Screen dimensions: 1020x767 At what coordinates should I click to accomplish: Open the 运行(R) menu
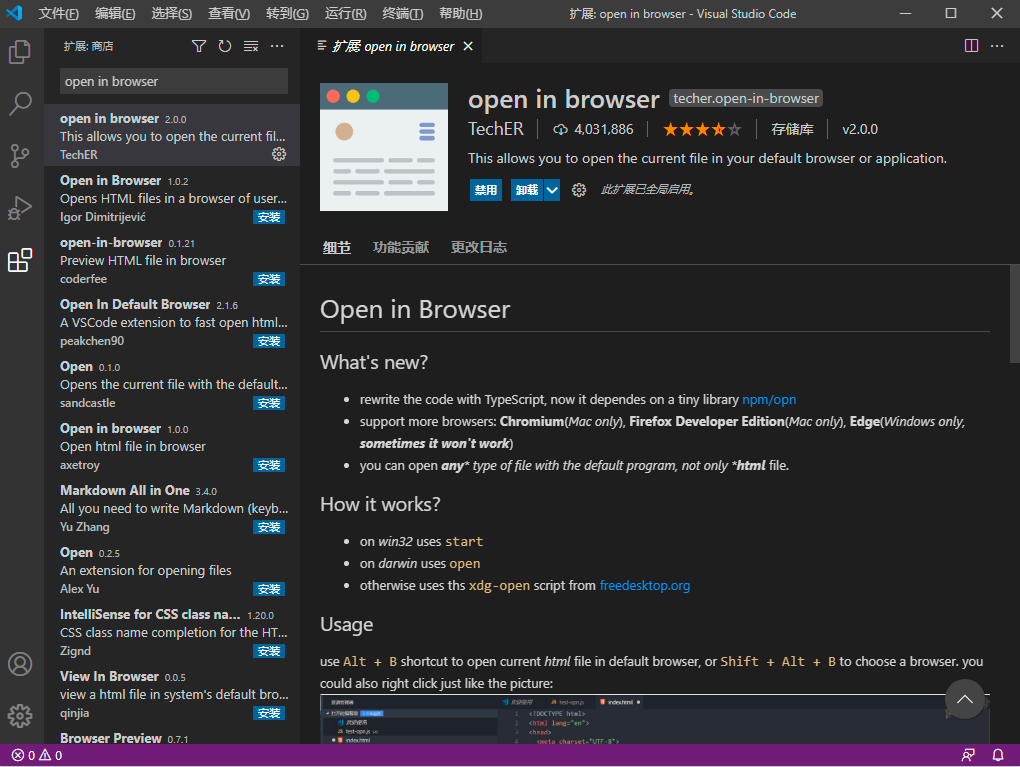[345, 14]
